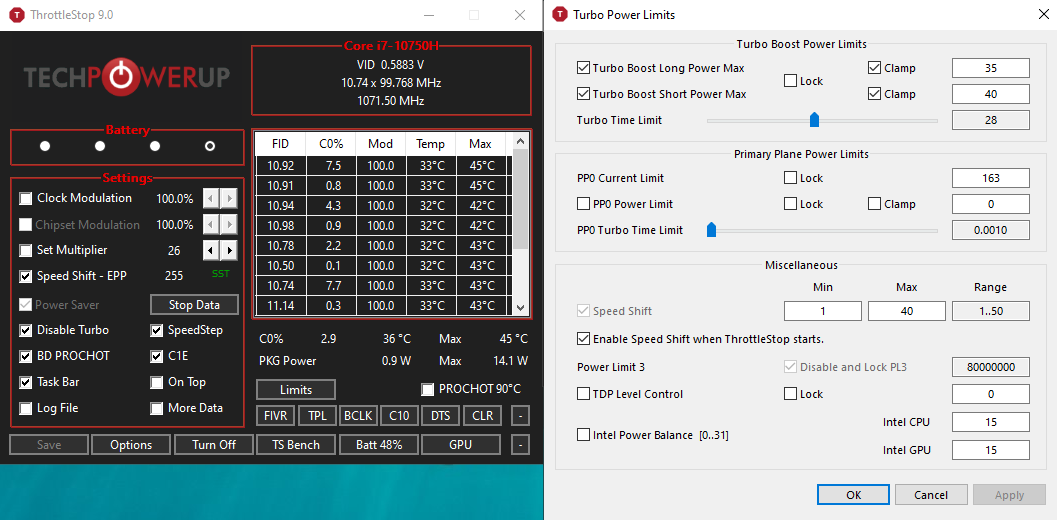Toggle Turbo Boost Long Power Max checkbox
1057x520 pixels.
(584, 68)
